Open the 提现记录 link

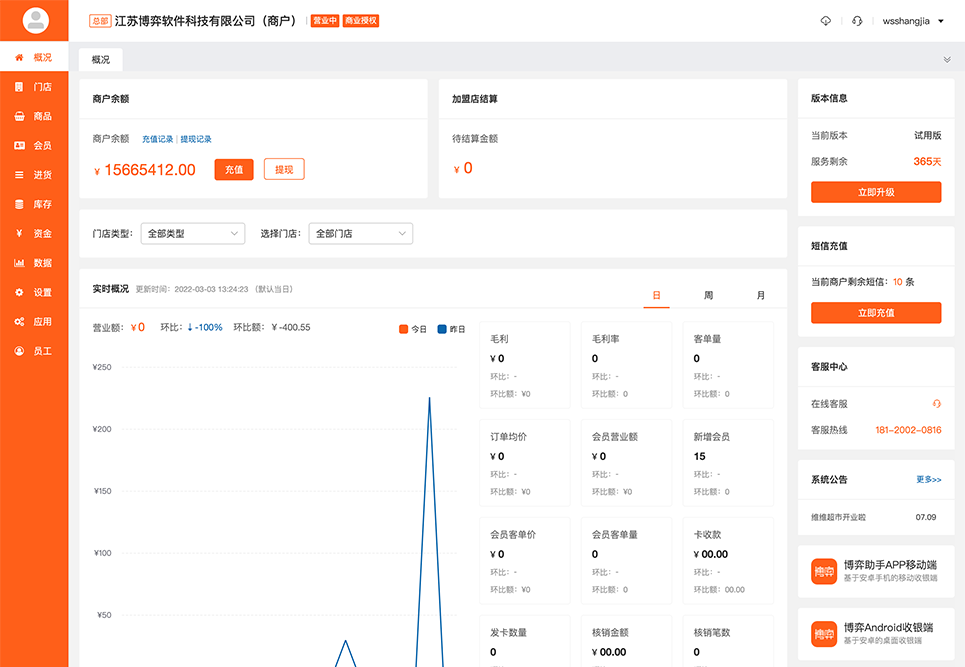(196, 139)
